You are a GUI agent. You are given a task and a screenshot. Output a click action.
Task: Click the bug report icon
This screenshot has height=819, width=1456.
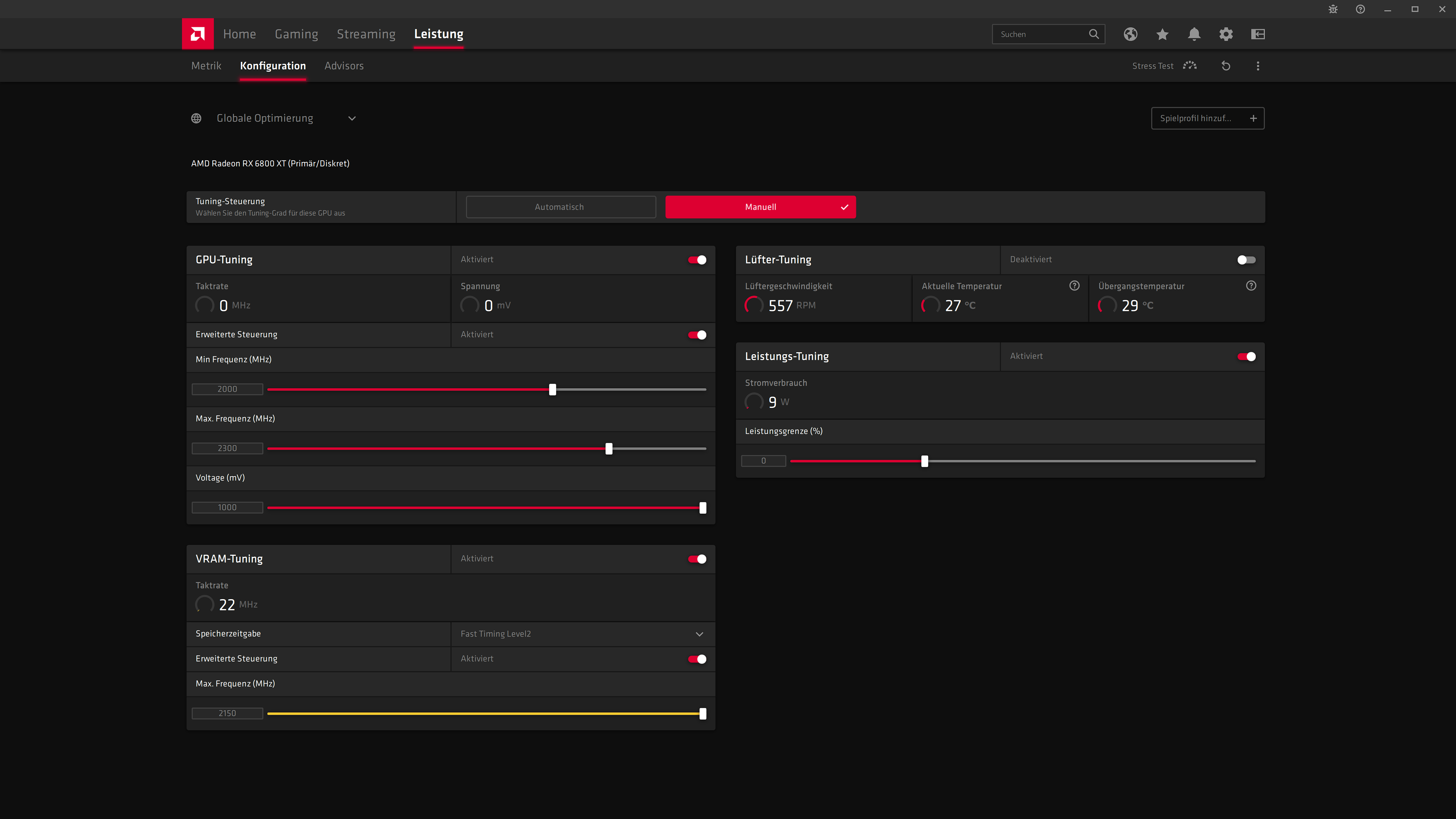pyautogui.click(x=1333, y=9)
